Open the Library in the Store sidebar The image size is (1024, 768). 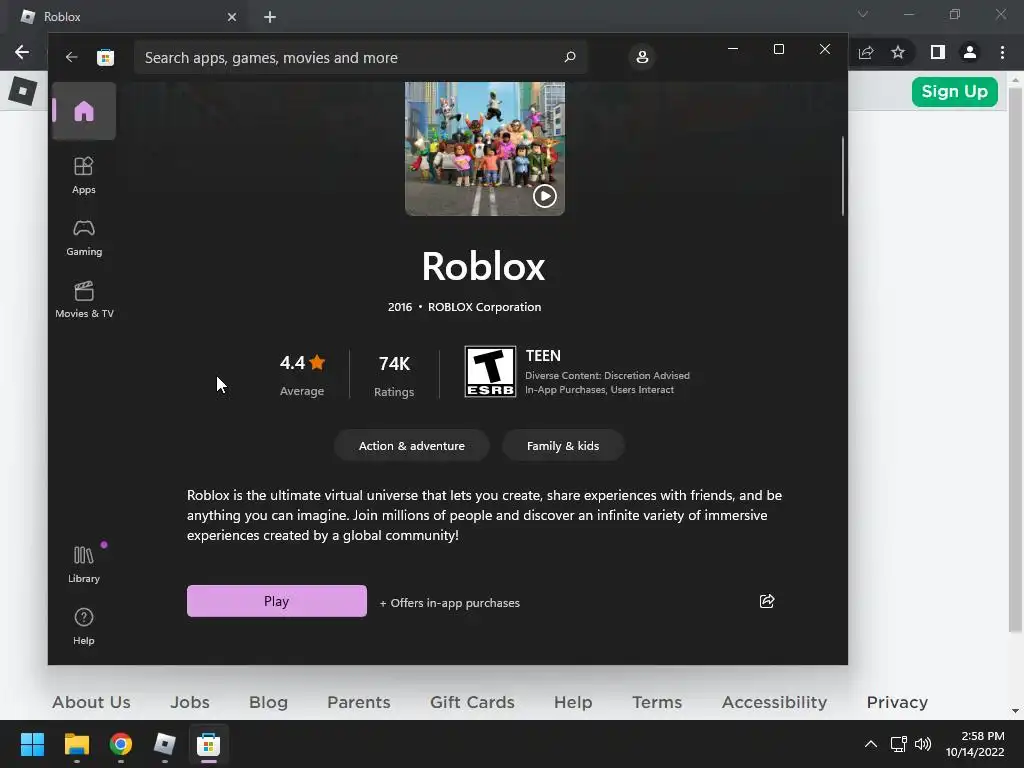(x=84, y=564)
